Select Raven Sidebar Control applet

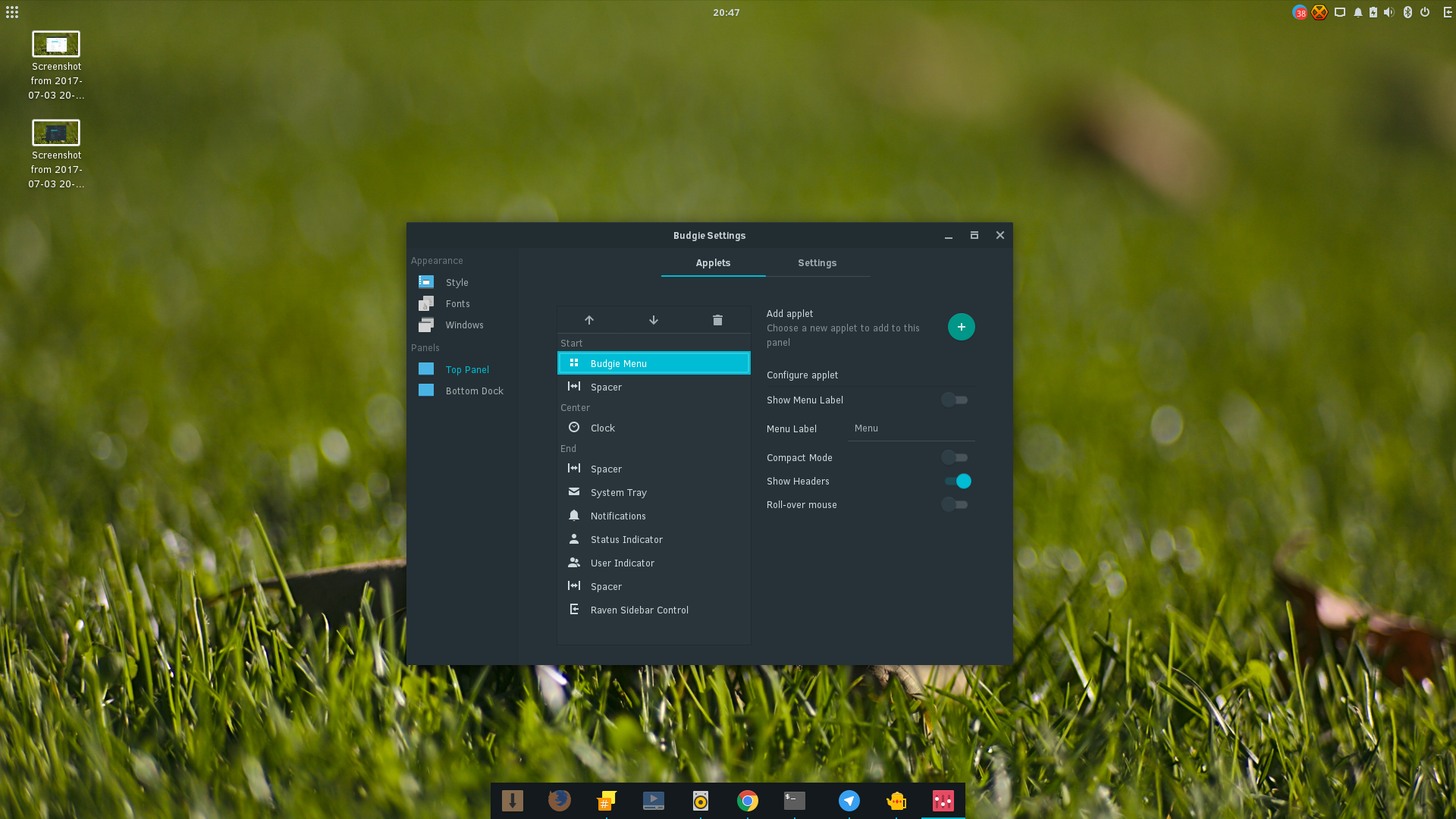click(654, 610)
